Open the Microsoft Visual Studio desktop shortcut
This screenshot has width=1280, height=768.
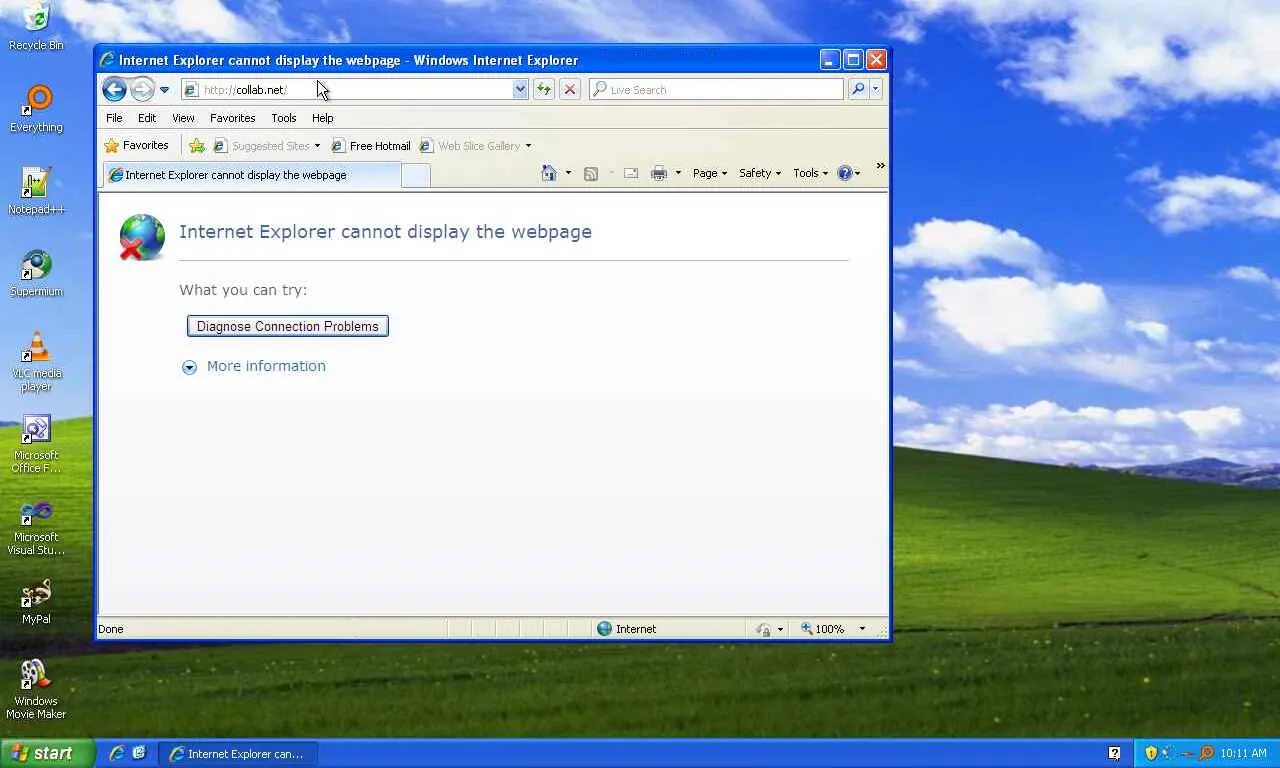(x=36, y=525)
